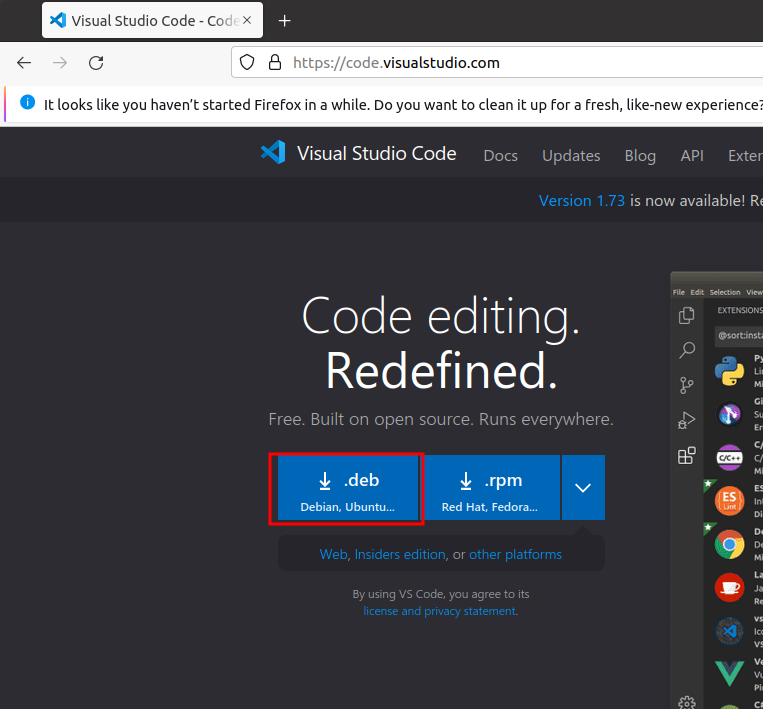The image size is (763, 709).
Task: Click the Chrome debugger extension icon
Action: [729, 544]
